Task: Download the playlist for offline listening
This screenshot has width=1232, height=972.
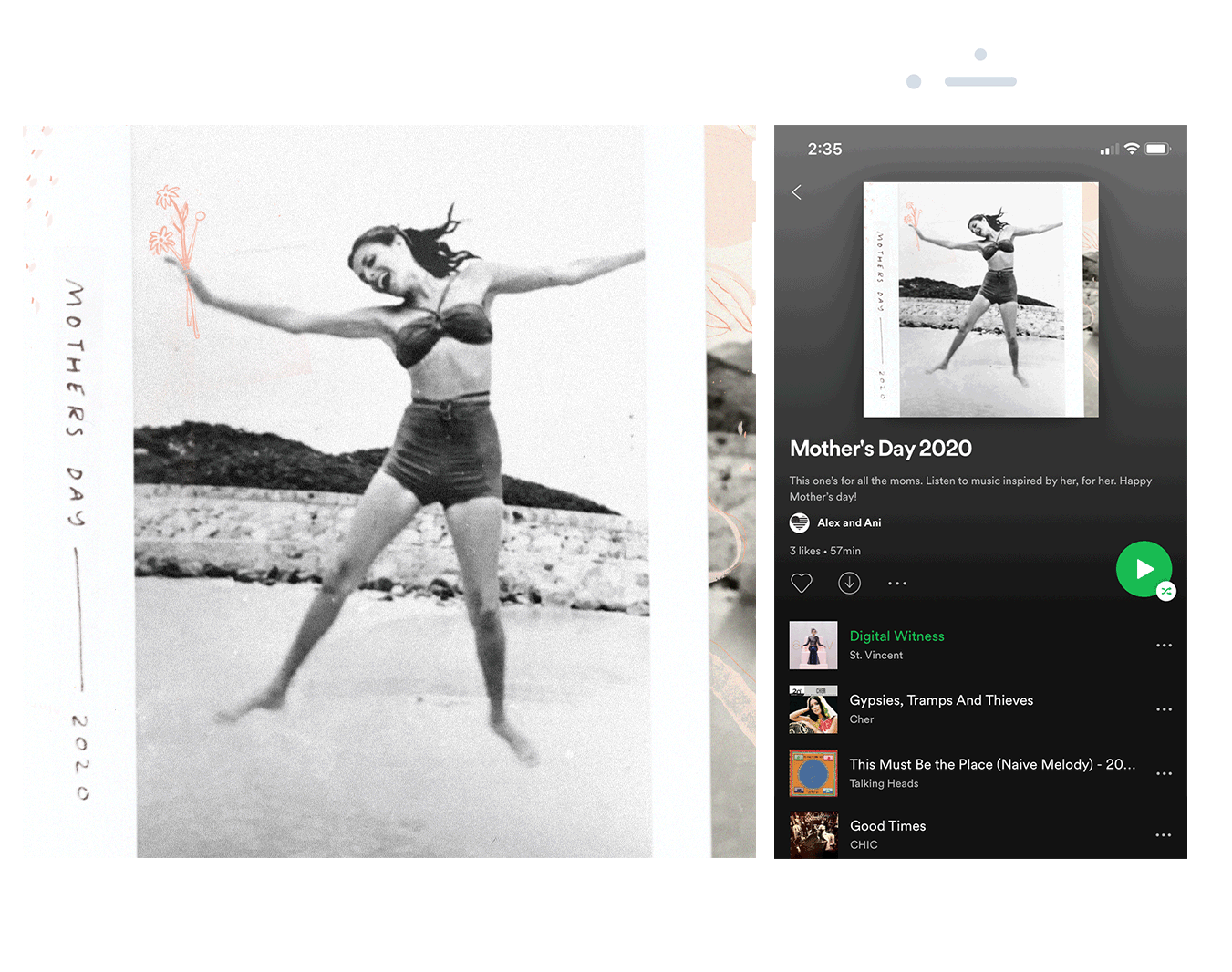Action: [849, 583]
